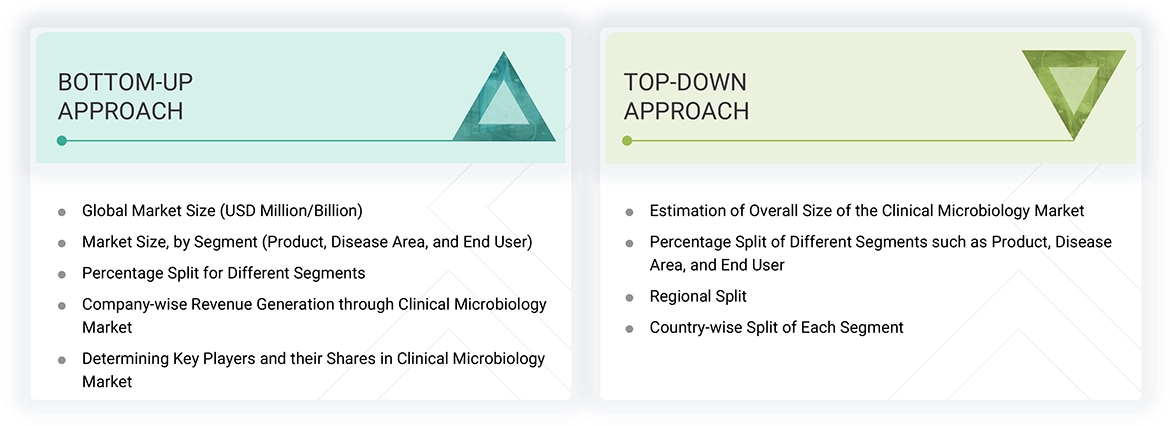Click Estimation of Overall Size text
The height and width of the screenshot is (426, 1170).
(x=867, y=211)
